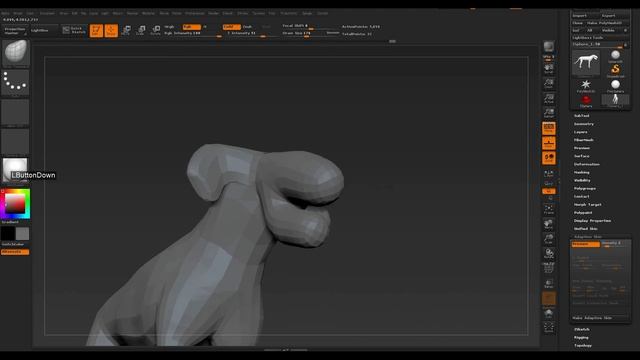Click Make PolyMesh3D button
Image resolution: width=640 pixels, height=360 pixels.
point(604,23)
